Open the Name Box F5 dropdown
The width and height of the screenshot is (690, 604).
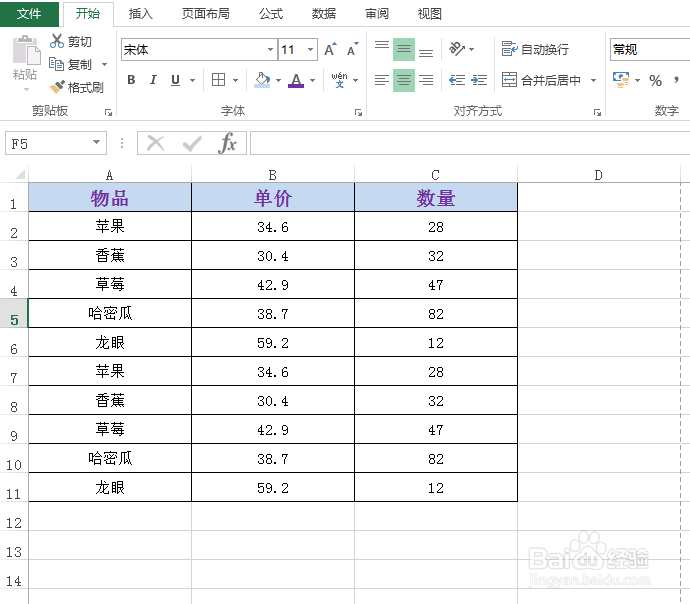96,142
